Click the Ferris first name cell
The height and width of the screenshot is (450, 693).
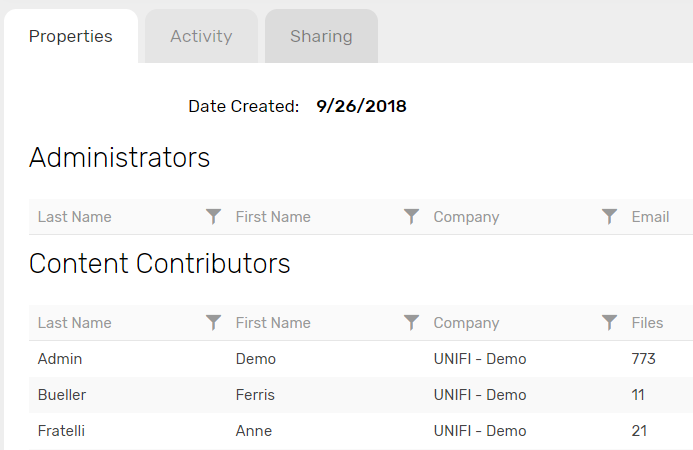tap(255, 395)
